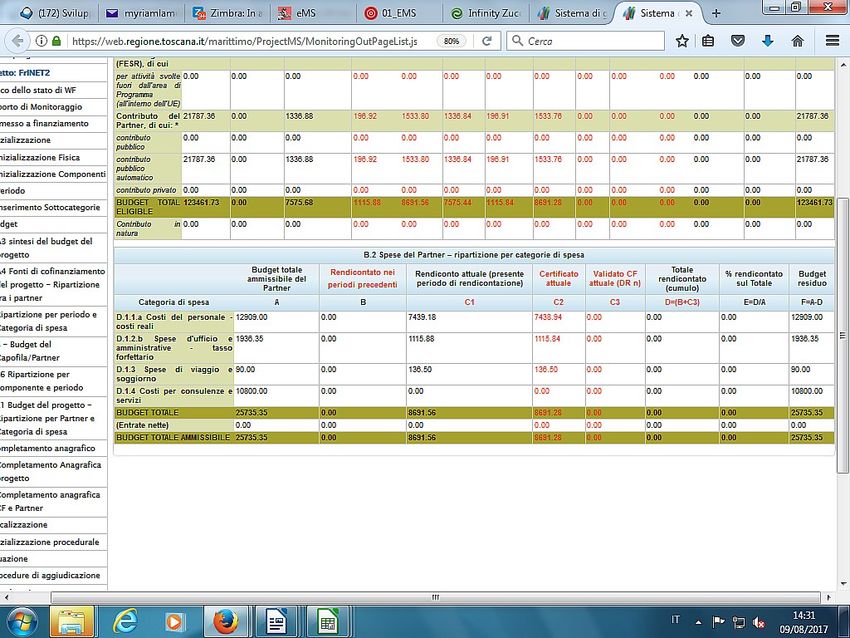Open Internet Explorer from the taskbar
The image size is (850, 638).
(126, 621)
